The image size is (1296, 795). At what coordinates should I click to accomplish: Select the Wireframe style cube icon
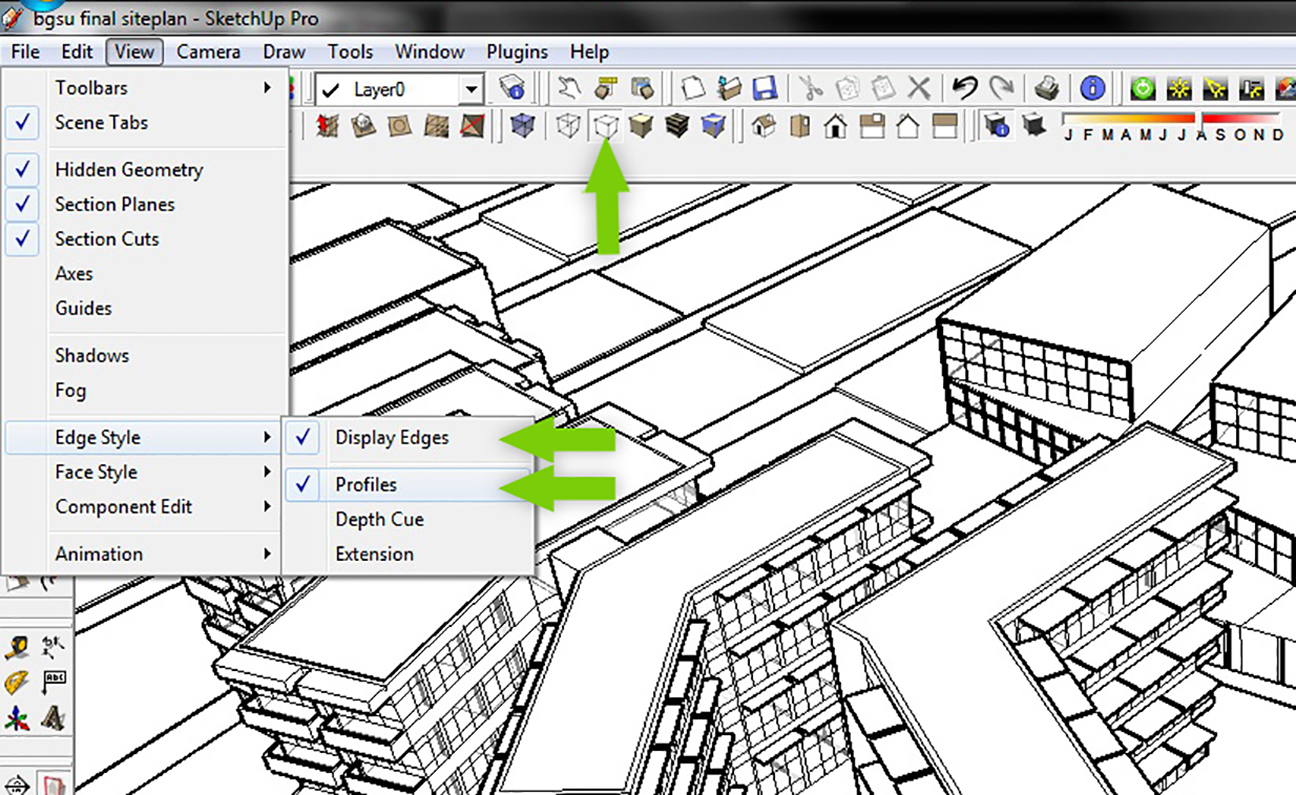pyautogui.click(x=569, y=126)
